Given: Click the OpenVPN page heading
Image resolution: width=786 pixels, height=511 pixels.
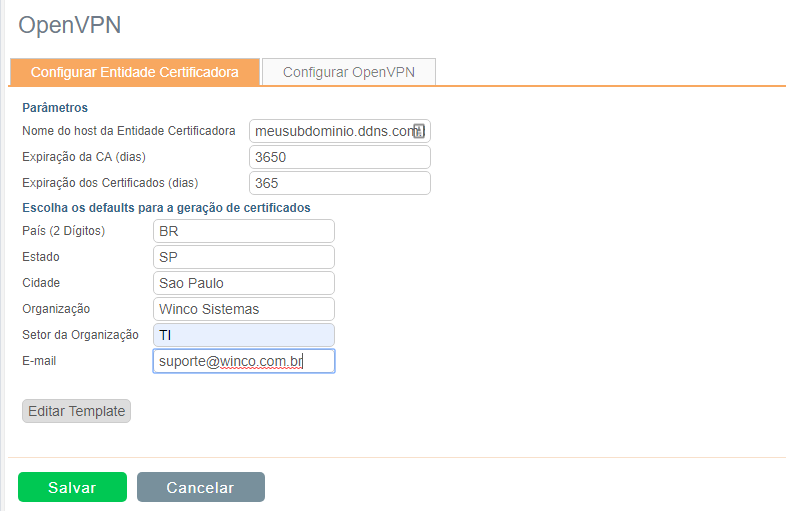Looking at the screenshot, I should click(70, 25).
